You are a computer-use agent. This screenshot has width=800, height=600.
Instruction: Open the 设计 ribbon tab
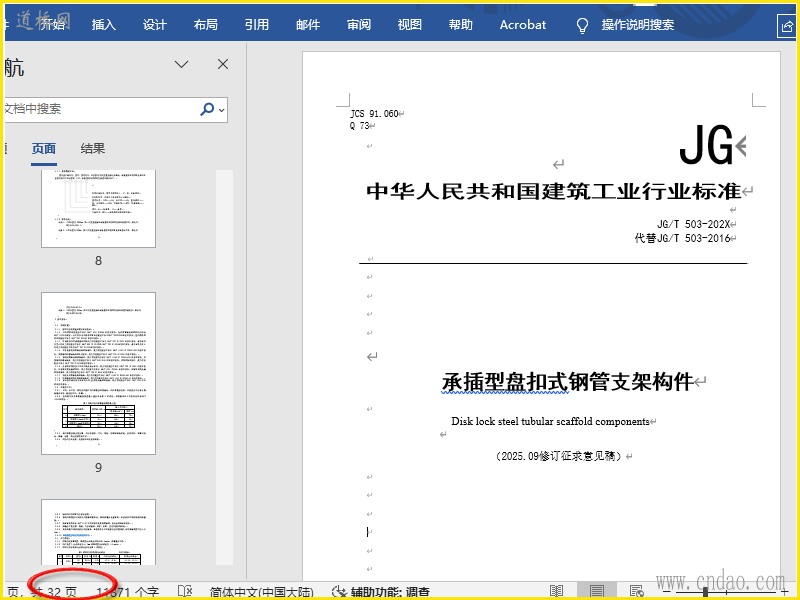coord(155,24)
